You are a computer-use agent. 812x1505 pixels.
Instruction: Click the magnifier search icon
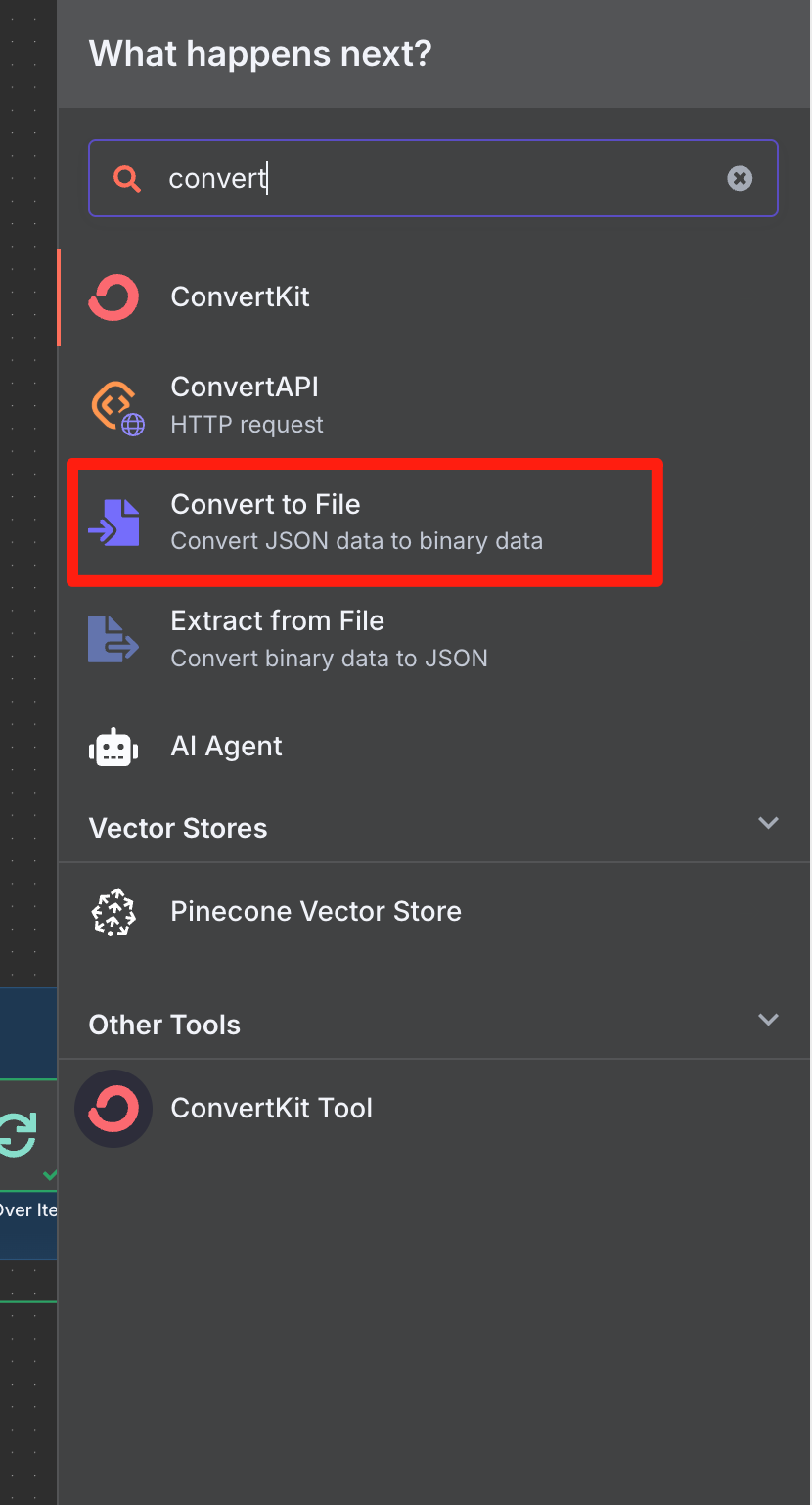pyautogui.click(x=127, y=178)
